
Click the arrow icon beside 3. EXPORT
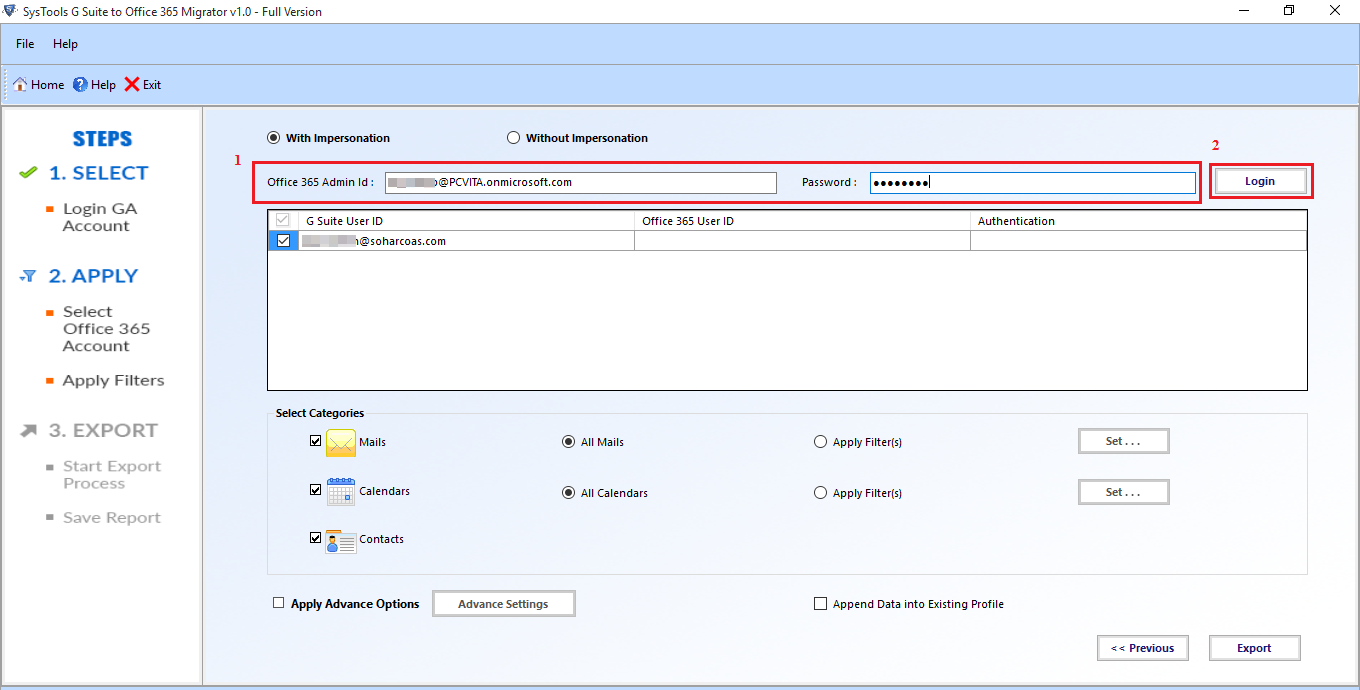coord(29,430)
